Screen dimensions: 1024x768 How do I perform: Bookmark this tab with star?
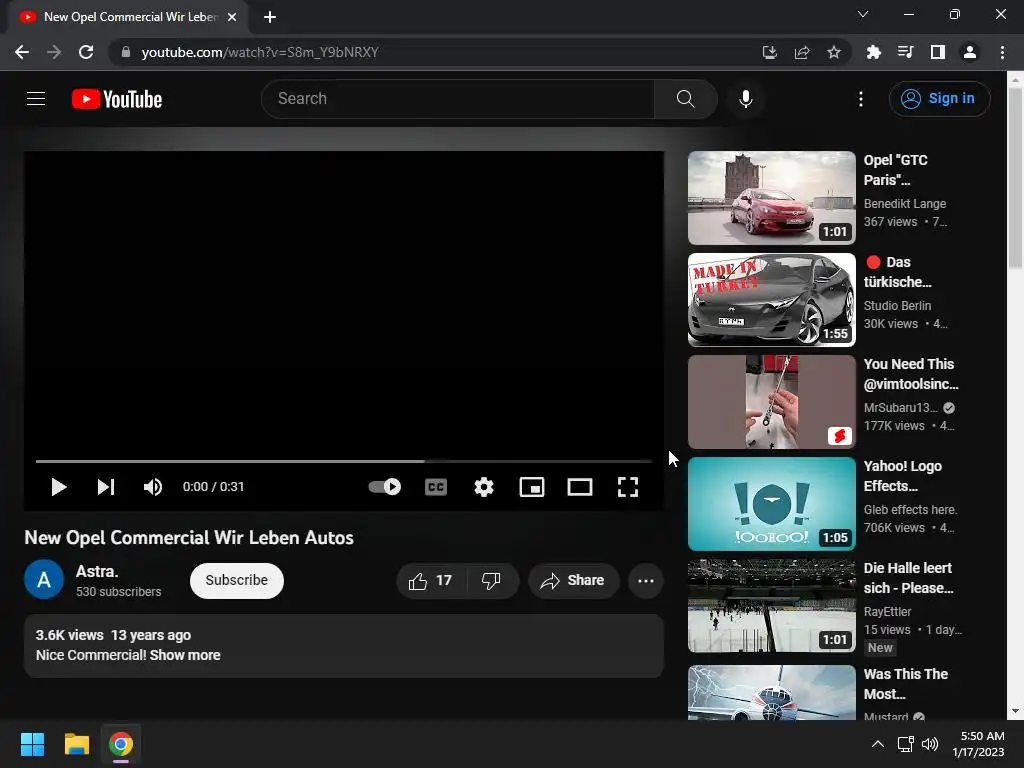[834, 52]
